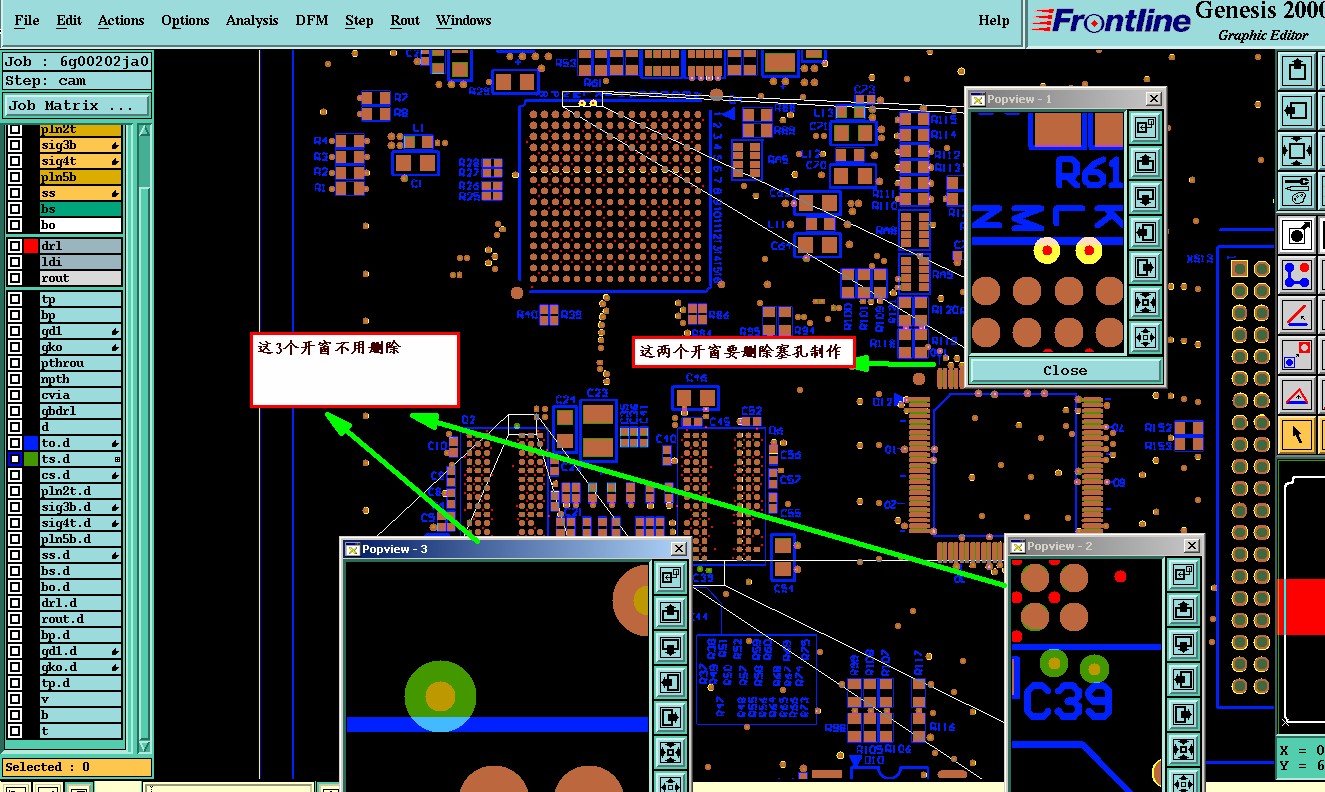
Task: Select the layer name cs.d
Action: click(x=80, y=475)
